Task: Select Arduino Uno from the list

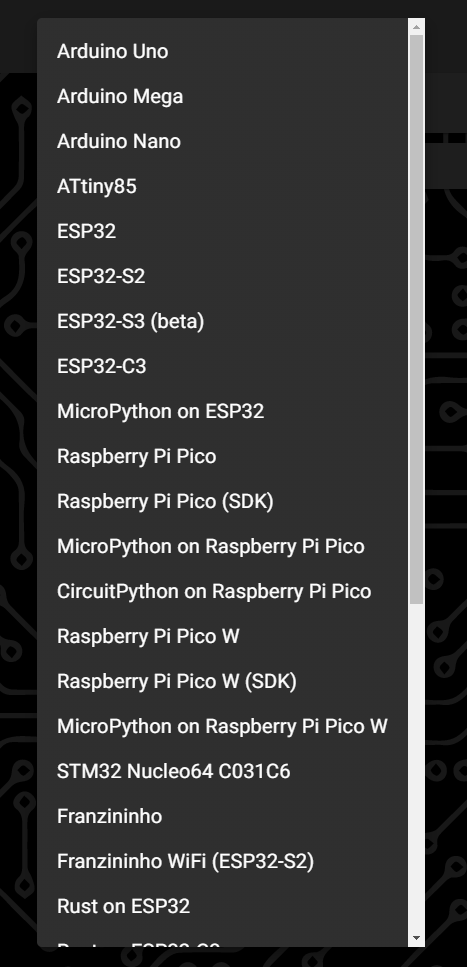Action: (x=223, y=51)
